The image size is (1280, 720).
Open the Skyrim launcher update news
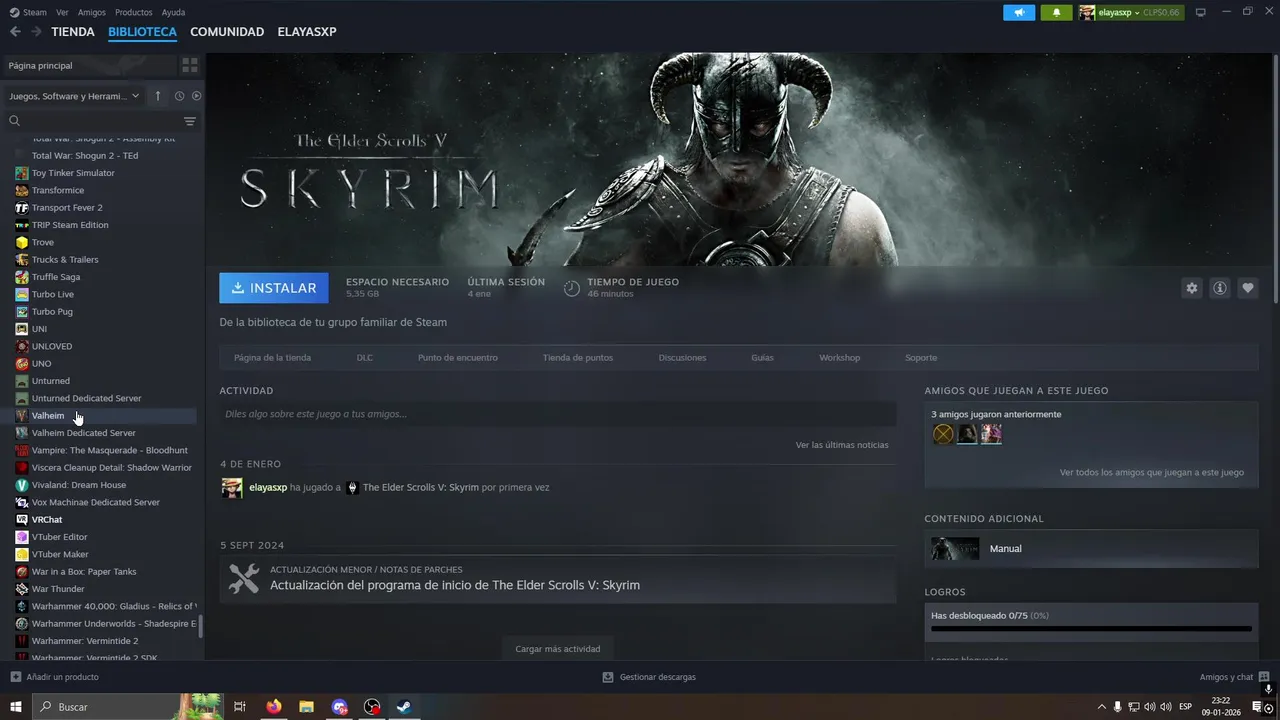click(x=558, y=580)
